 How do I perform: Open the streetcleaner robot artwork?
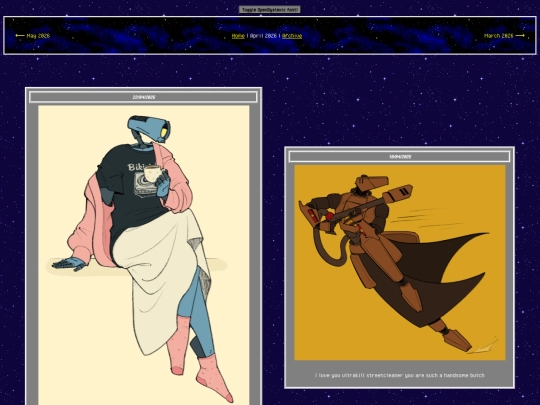[399, 262]
